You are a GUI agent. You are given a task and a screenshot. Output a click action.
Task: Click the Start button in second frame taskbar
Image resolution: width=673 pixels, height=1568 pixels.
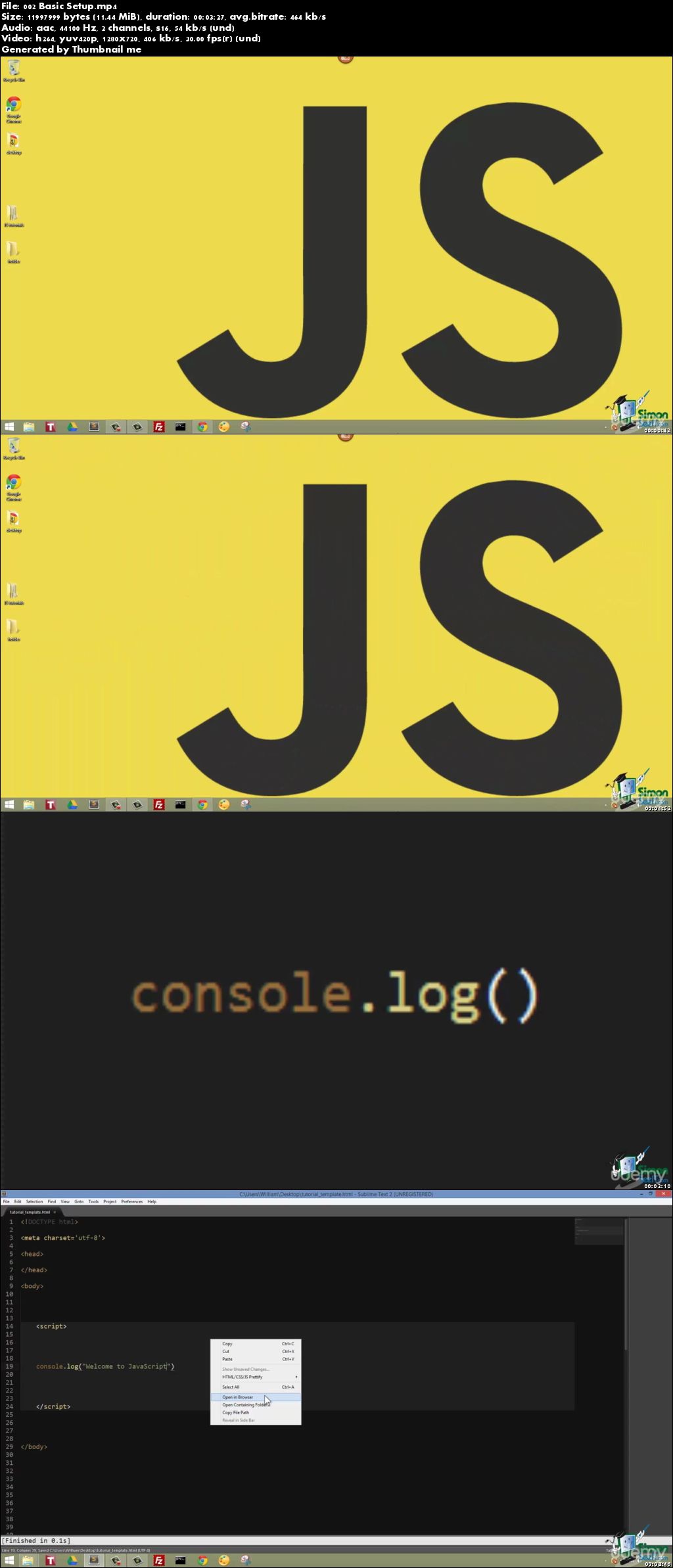[9, 804]
